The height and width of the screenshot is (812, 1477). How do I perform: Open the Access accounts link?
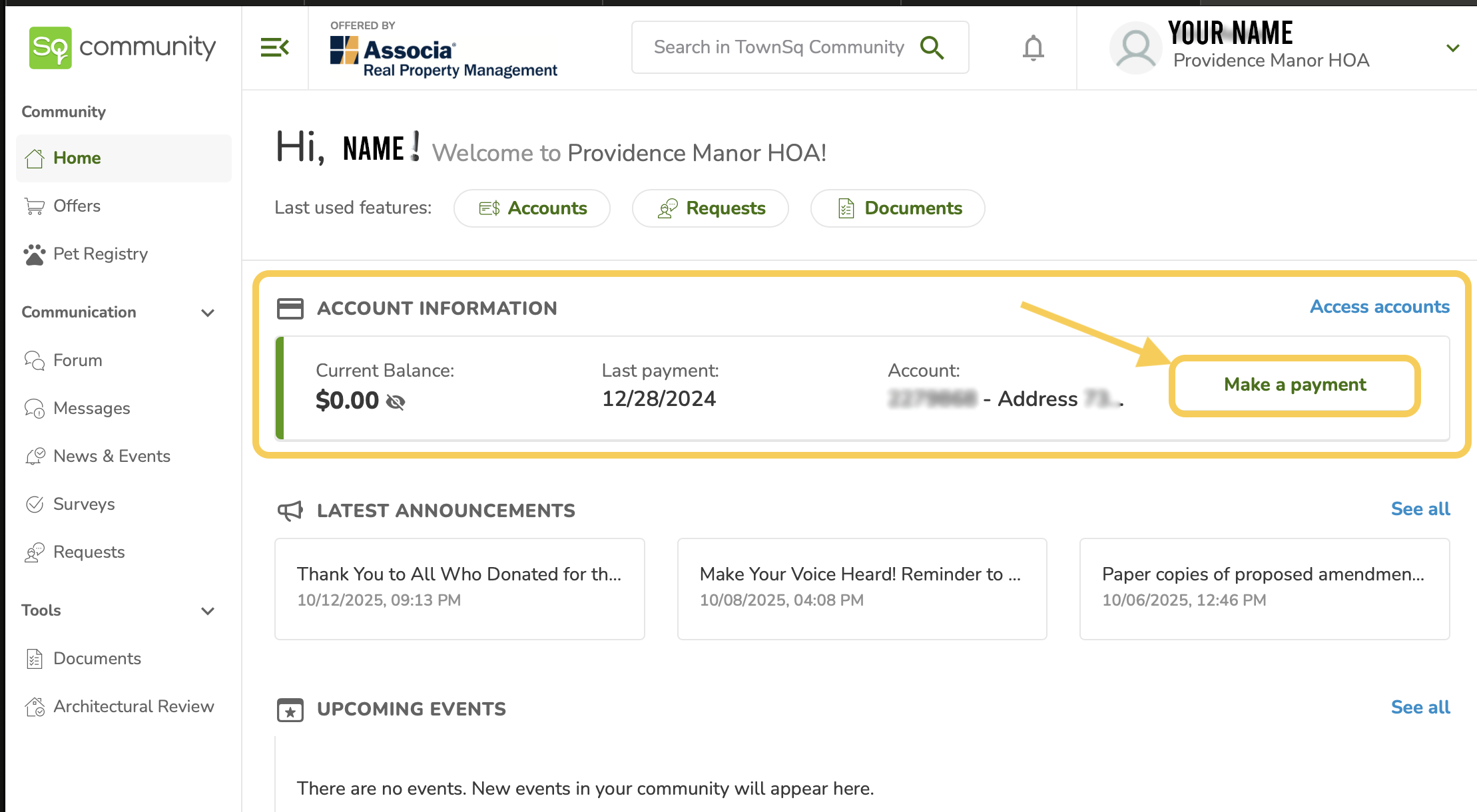pos(1379,307)
